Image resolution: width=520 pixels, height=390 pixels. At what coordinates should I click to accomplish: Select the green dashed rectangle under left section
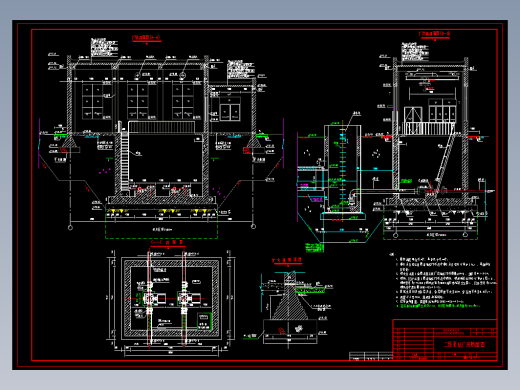click(162, 225)
